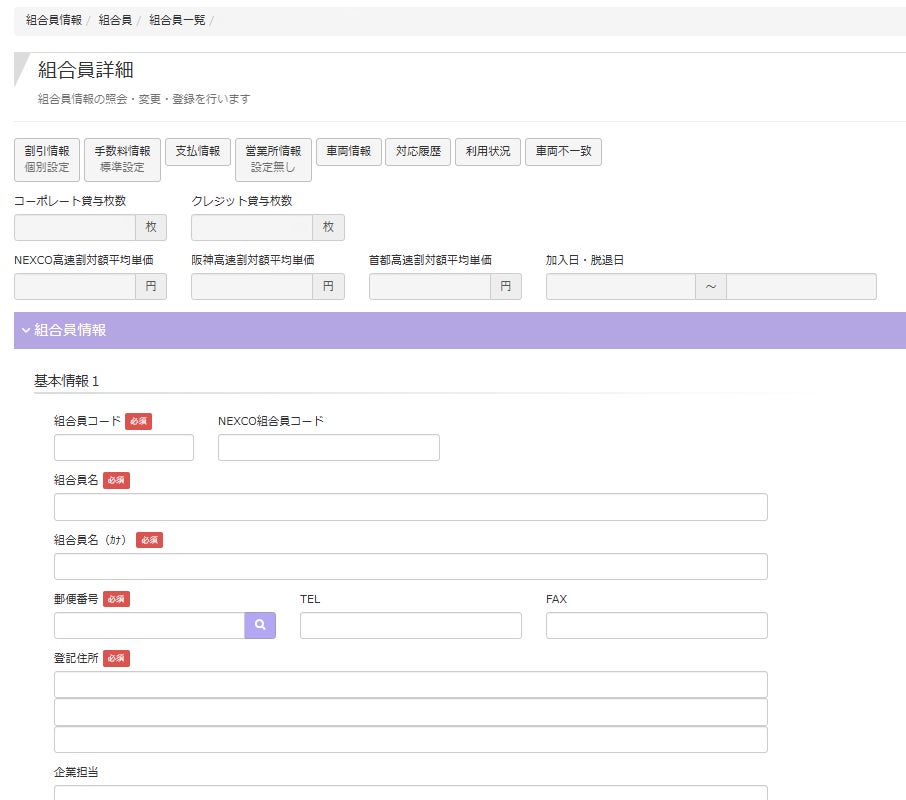This screenshot has height=800, width=906.
Task: Click the 利用状況 button
Action: (487, 151)
